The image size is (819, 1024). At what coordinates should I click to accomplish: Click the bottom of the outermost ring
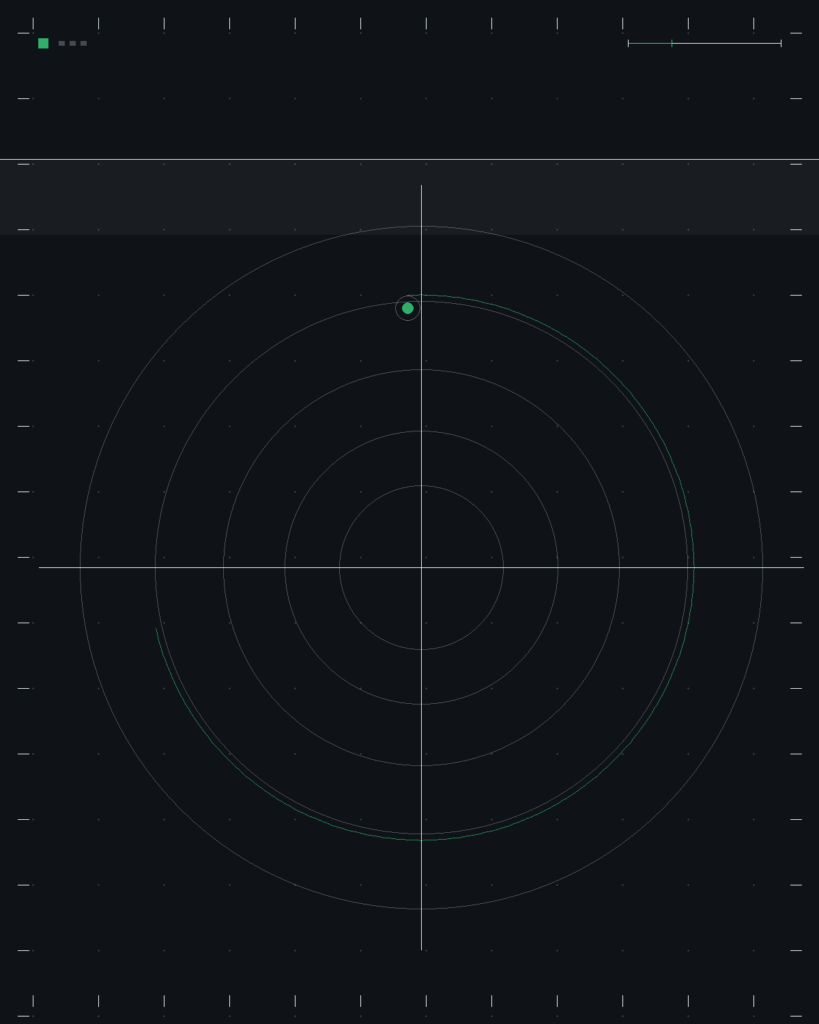(421, 908)
